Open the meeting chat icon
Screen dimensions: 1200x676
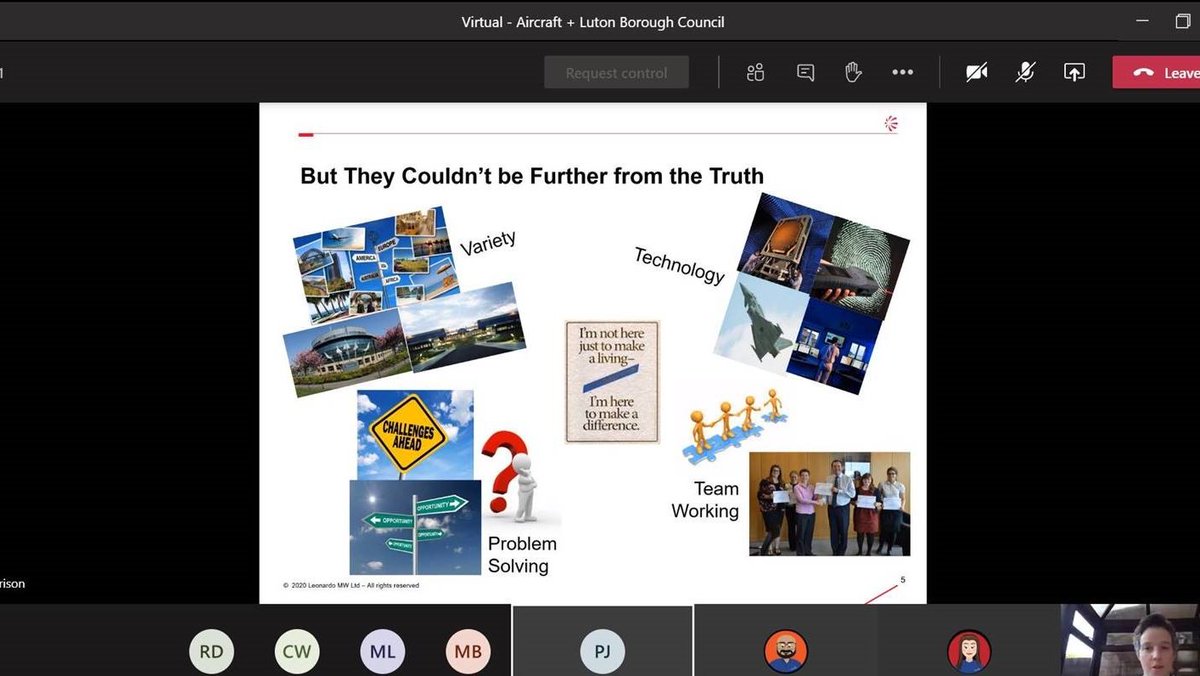point(805,72)
